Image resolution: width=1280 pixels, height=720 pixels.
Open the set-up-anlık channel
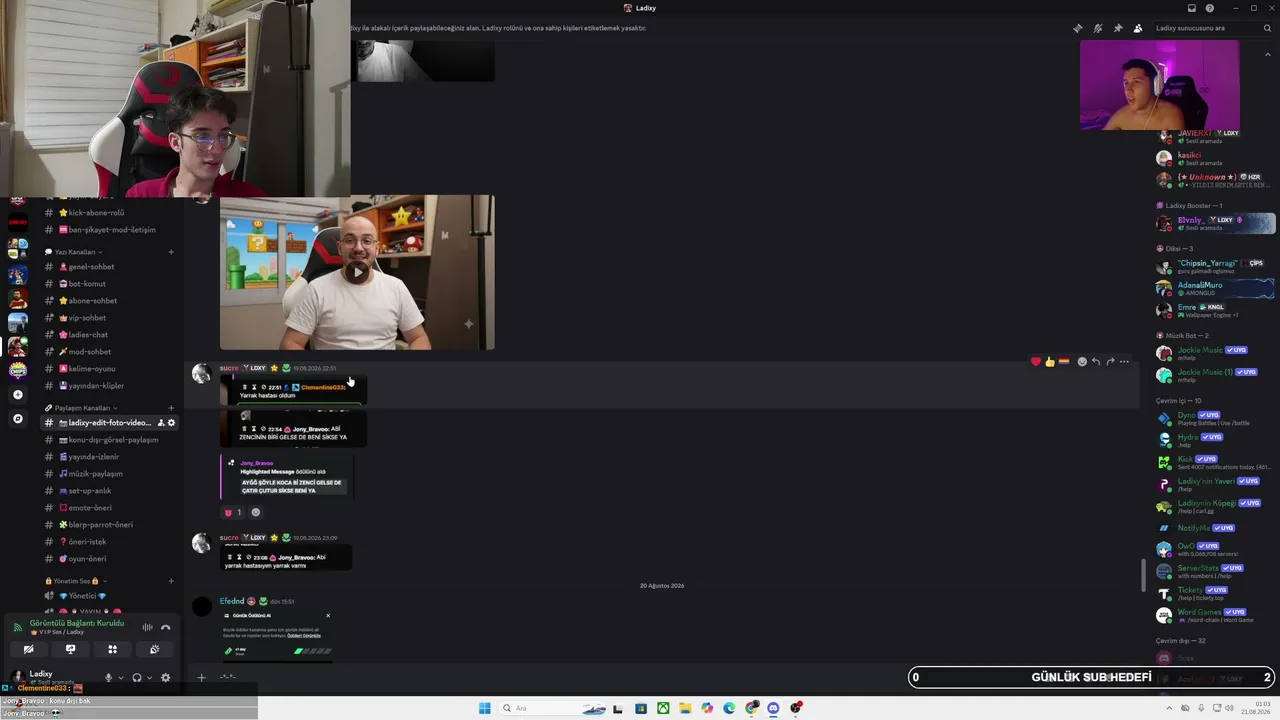[x=108, y=491]
